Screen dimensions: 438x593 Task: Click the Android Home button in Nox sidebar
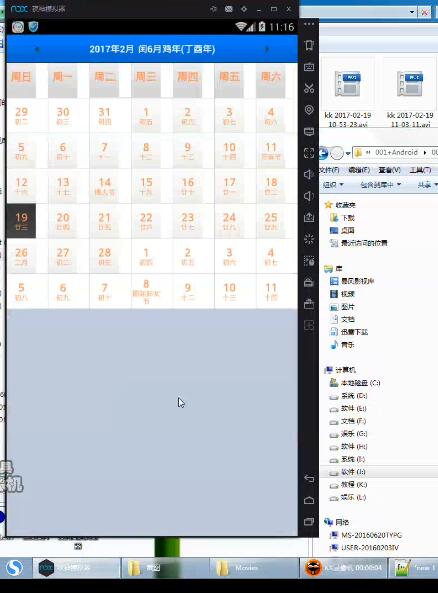point(309,500)
